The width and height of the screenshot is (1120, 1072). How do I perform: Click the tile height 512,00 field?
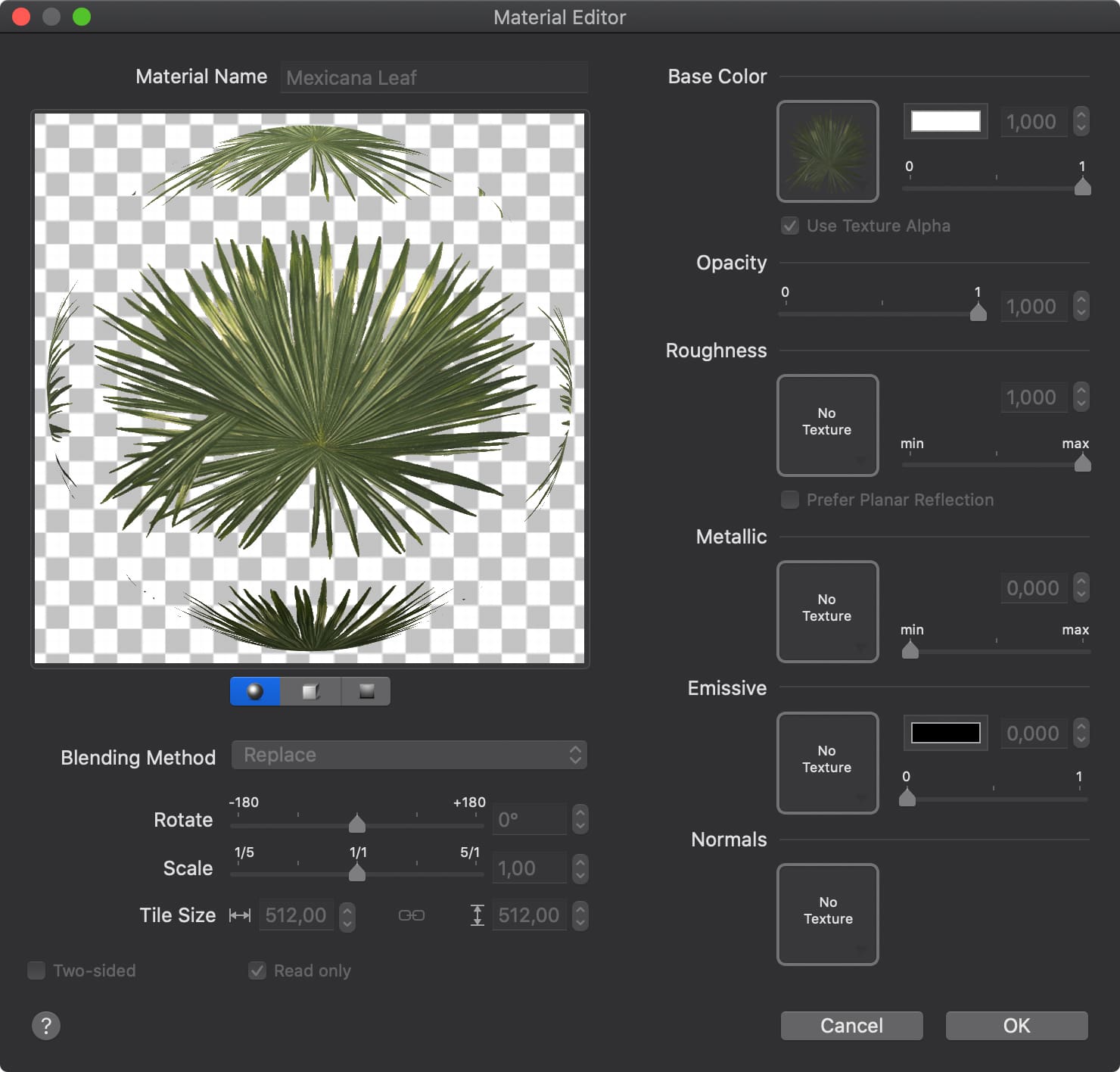coord(530,915)
